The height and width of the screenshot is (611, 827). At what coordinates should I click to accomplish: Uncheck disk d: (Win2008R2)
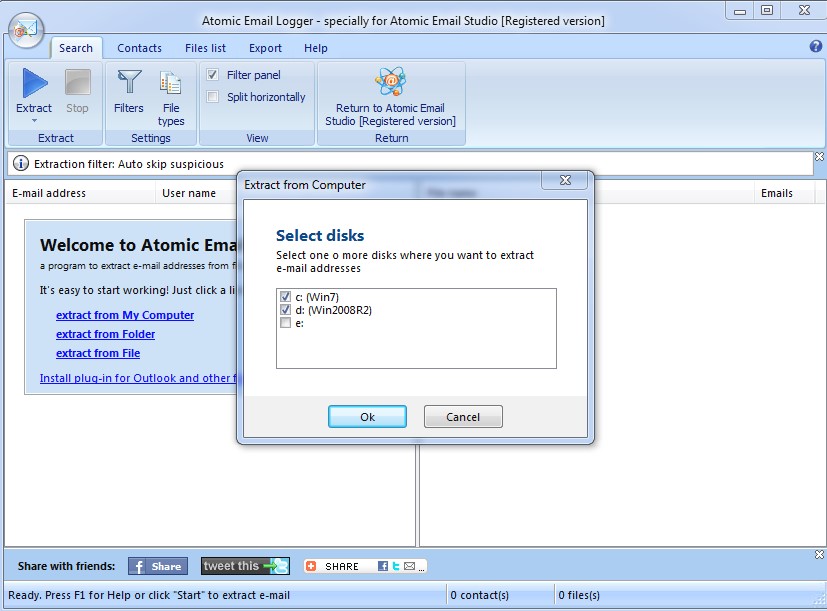click(285, 310)
